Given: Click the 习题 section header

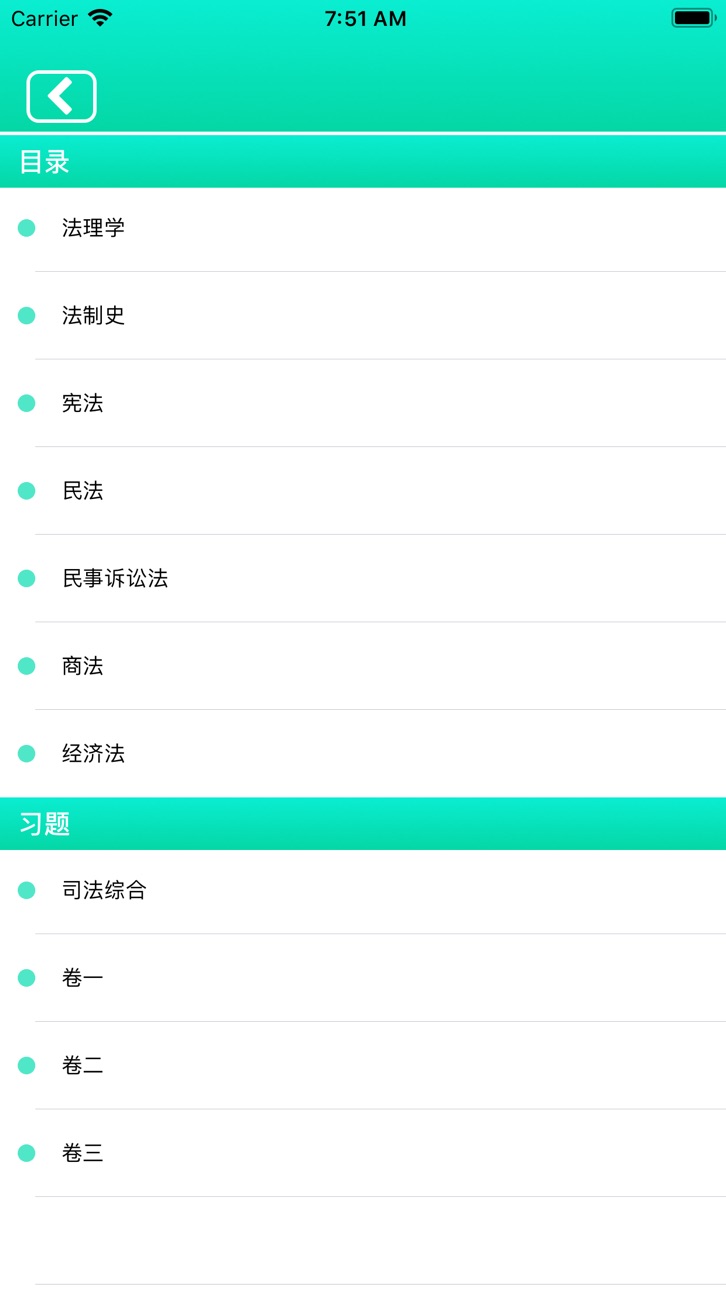Looking at the screenshot, I should pos(363,824).
